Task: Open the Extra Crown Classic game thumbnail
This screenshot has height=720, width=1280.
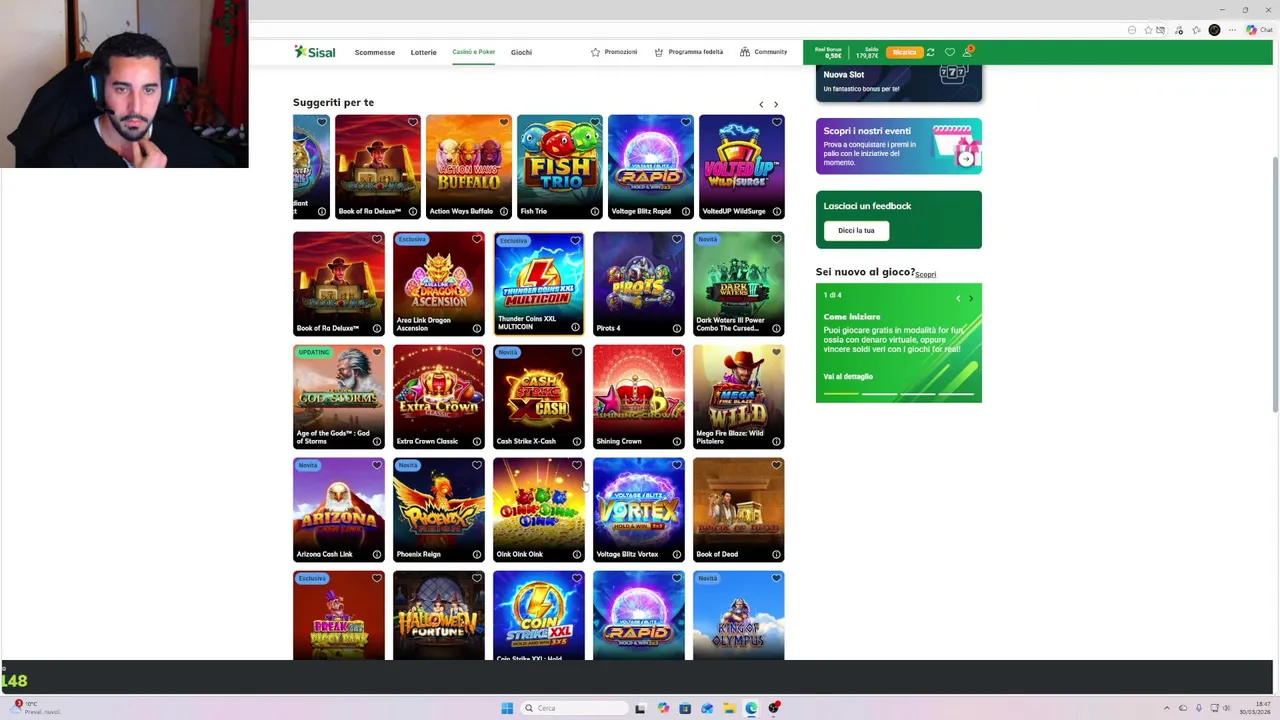Action: (x=439, y=397)
